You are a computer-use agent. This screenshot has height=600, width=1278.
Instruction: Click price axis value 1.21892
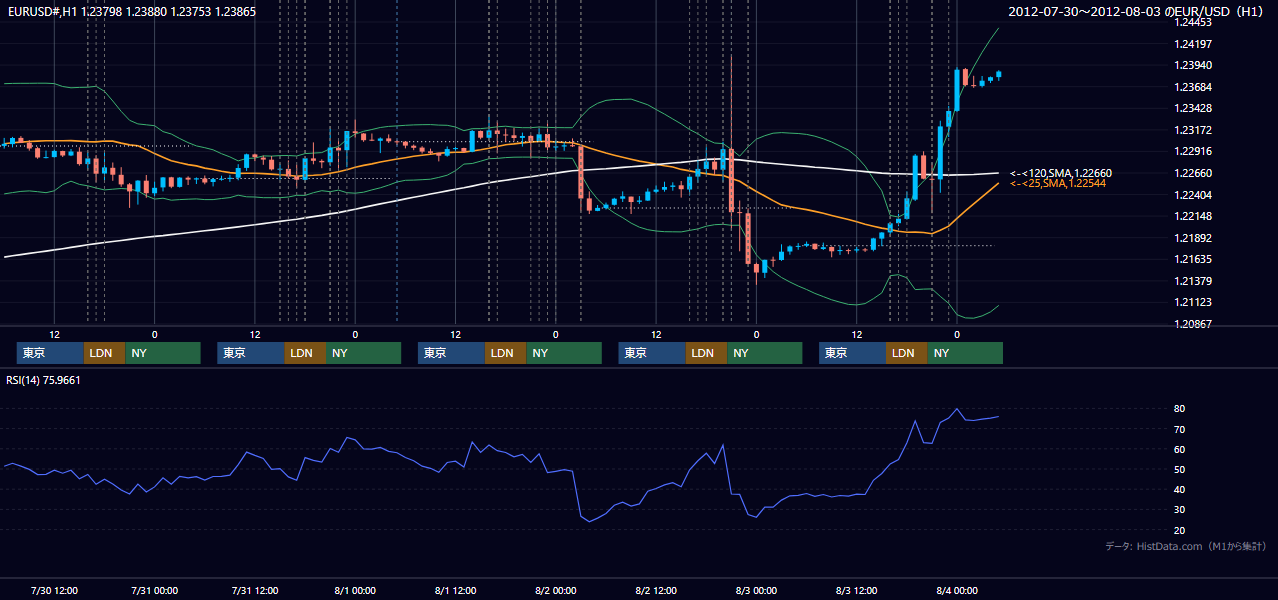tap(1193, 238)
